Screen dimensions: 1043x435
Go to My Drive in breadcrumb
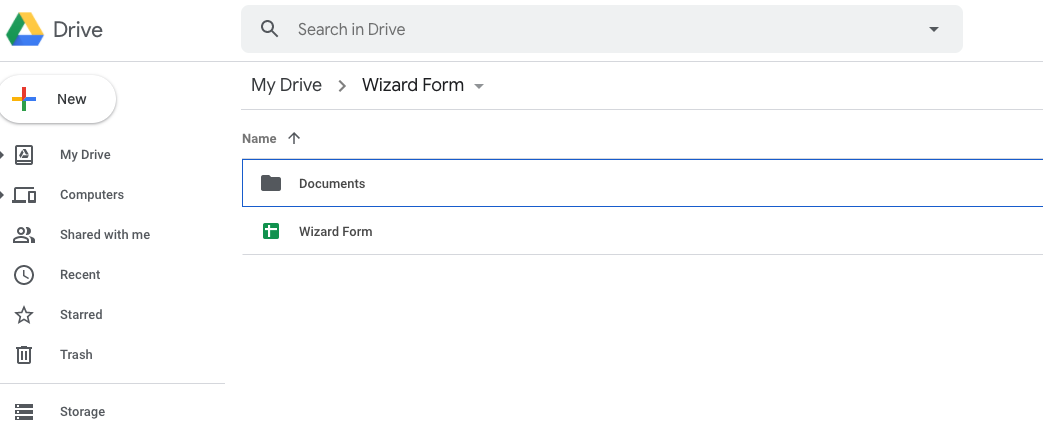(286, 85)
